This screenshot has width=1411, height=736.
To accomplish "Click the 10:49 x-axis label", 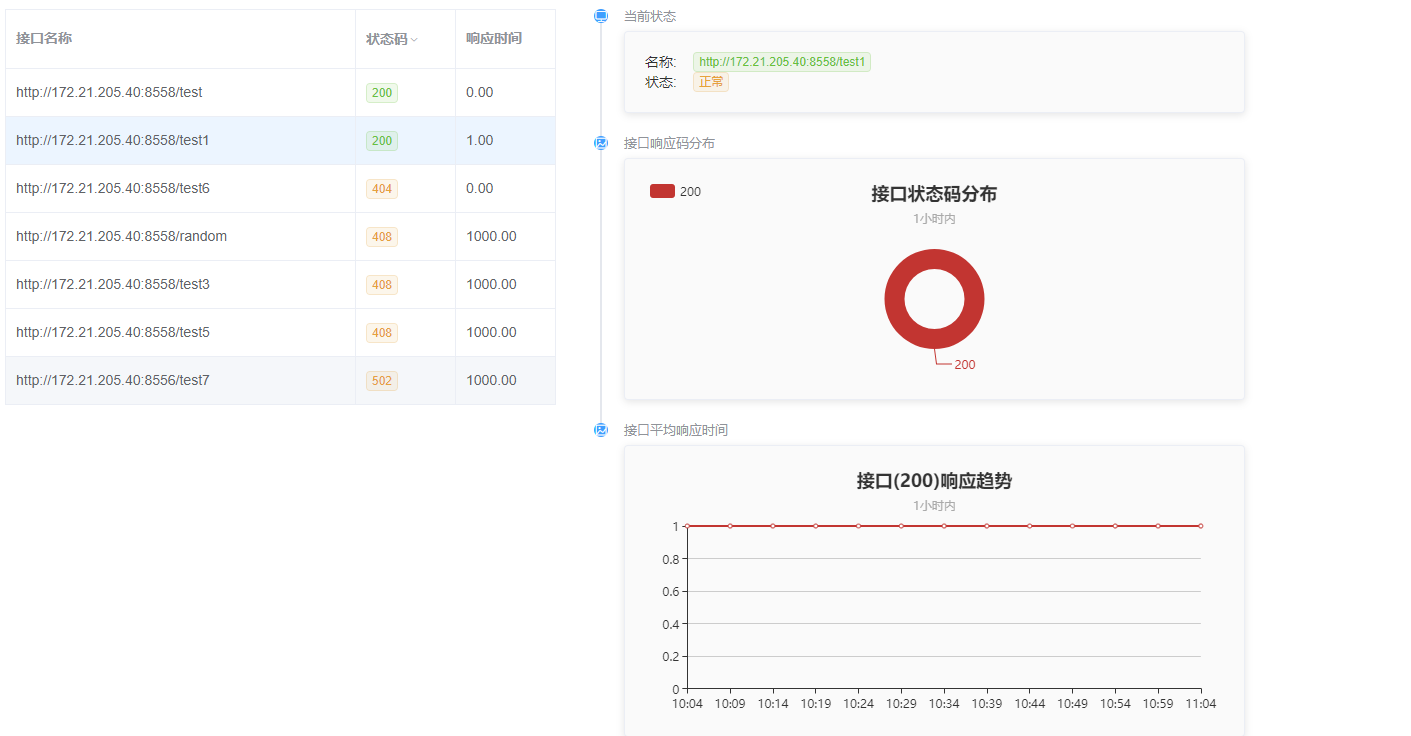I will tap(1073, 704).
